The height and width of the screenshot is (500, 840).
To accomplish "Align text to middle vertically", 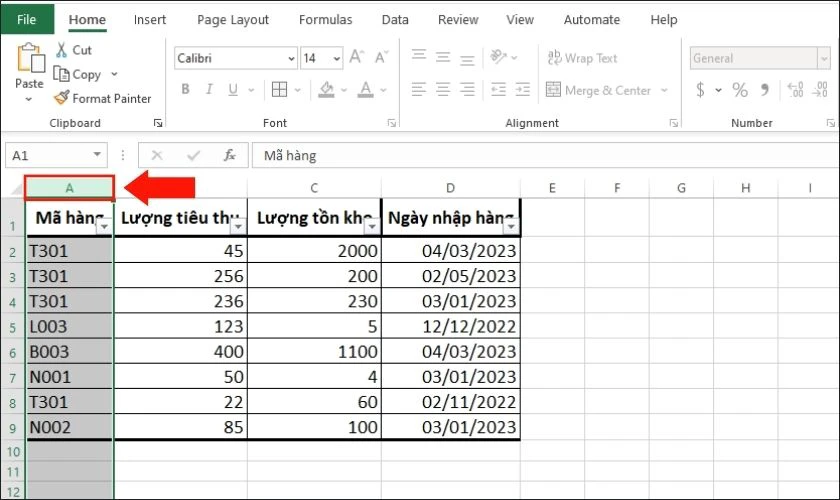I will pyautogui.click(x=443, y=57).
